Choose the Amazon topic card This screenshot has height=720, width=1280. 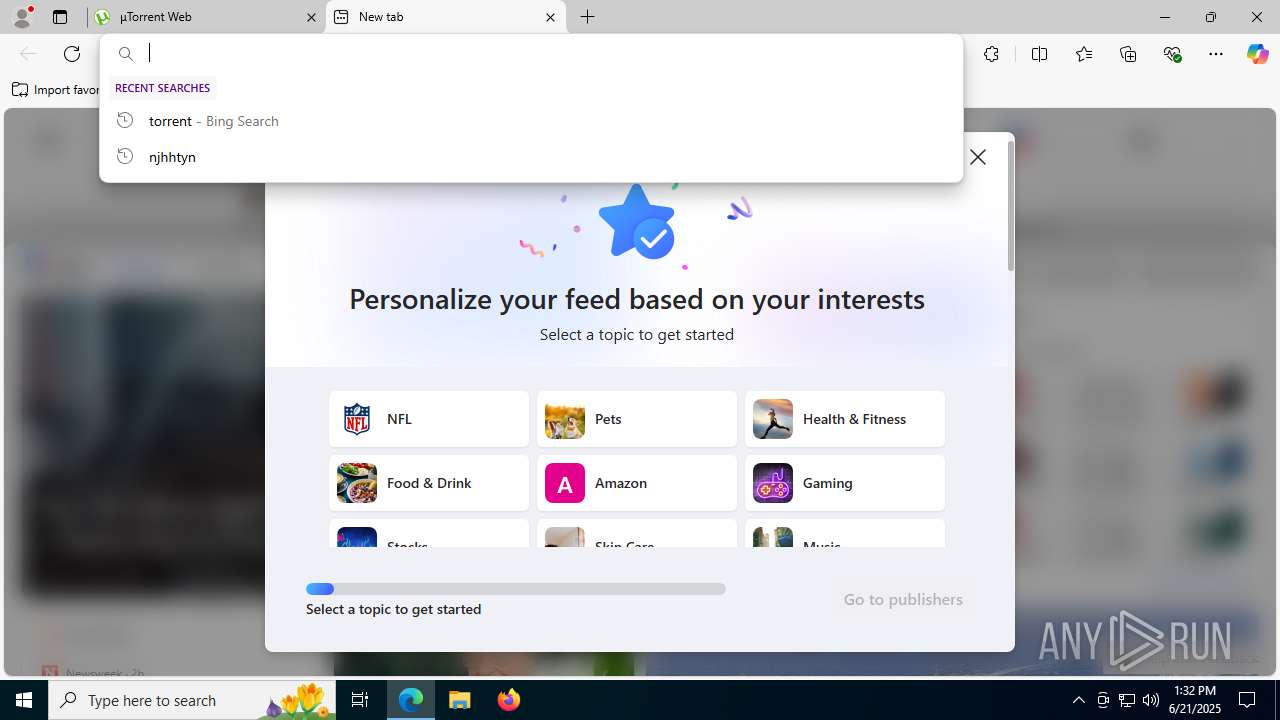tap(637, 483)
